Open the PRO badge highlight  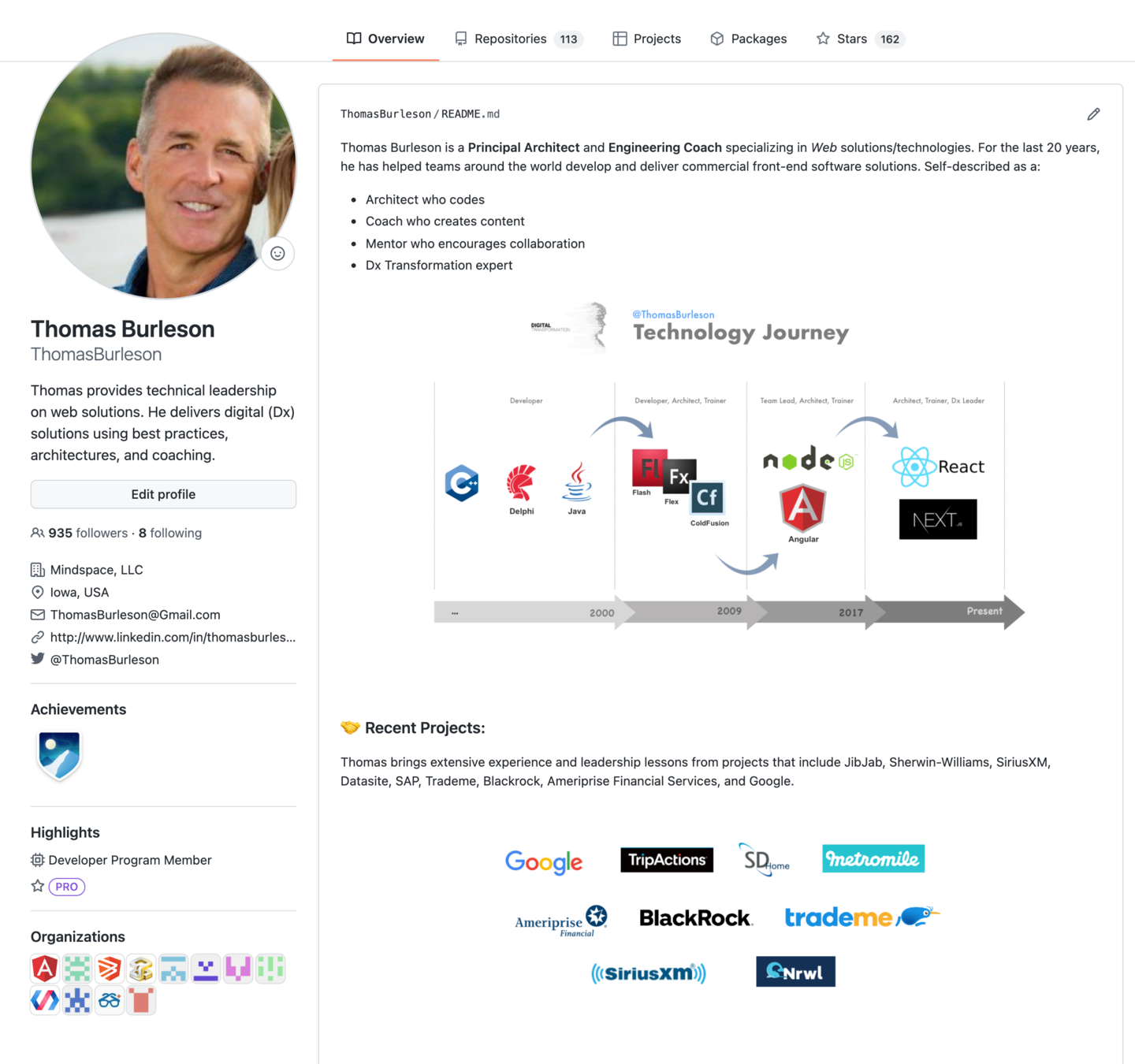coord(67,887)
